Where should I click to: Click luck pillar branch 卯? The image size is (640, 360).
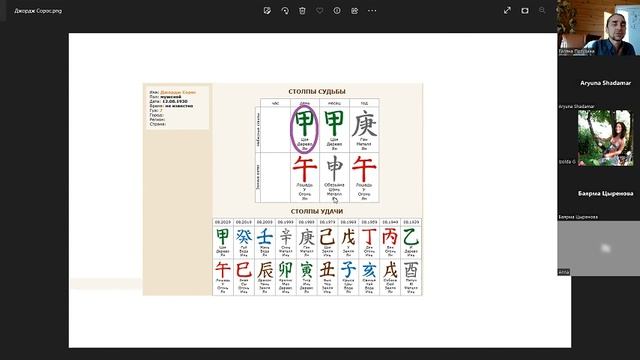(286, 270)
